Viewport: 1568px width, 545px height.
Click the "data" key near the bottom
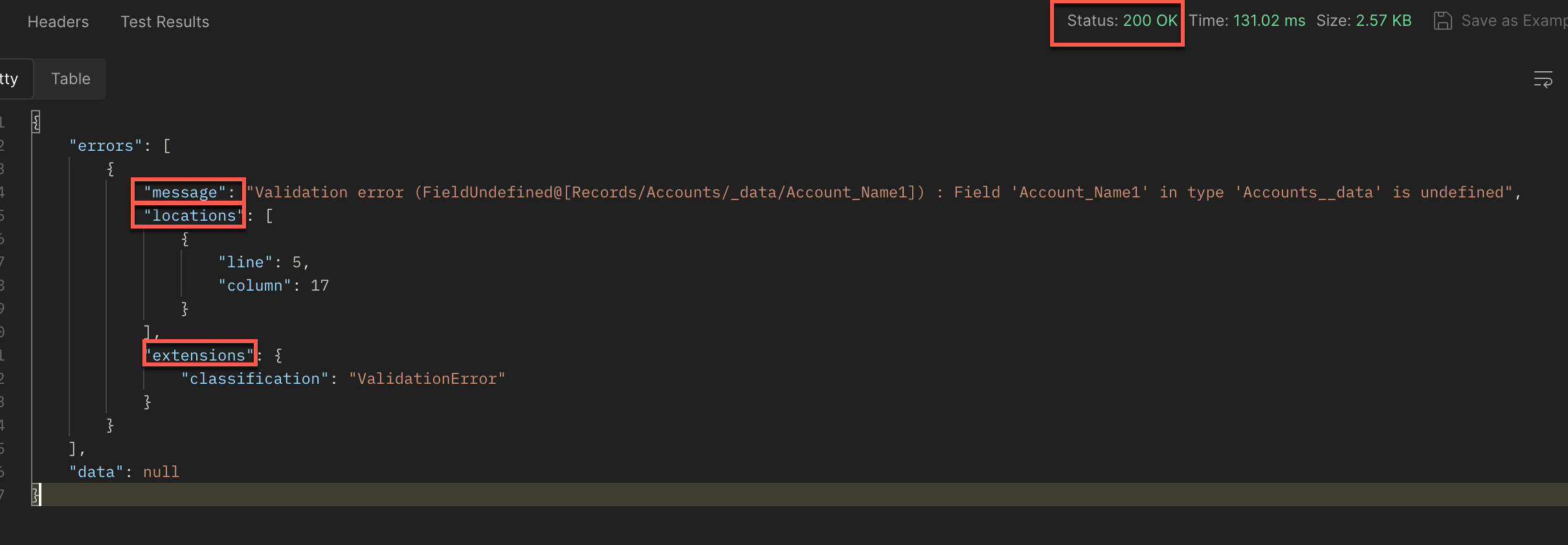(96, 472)
